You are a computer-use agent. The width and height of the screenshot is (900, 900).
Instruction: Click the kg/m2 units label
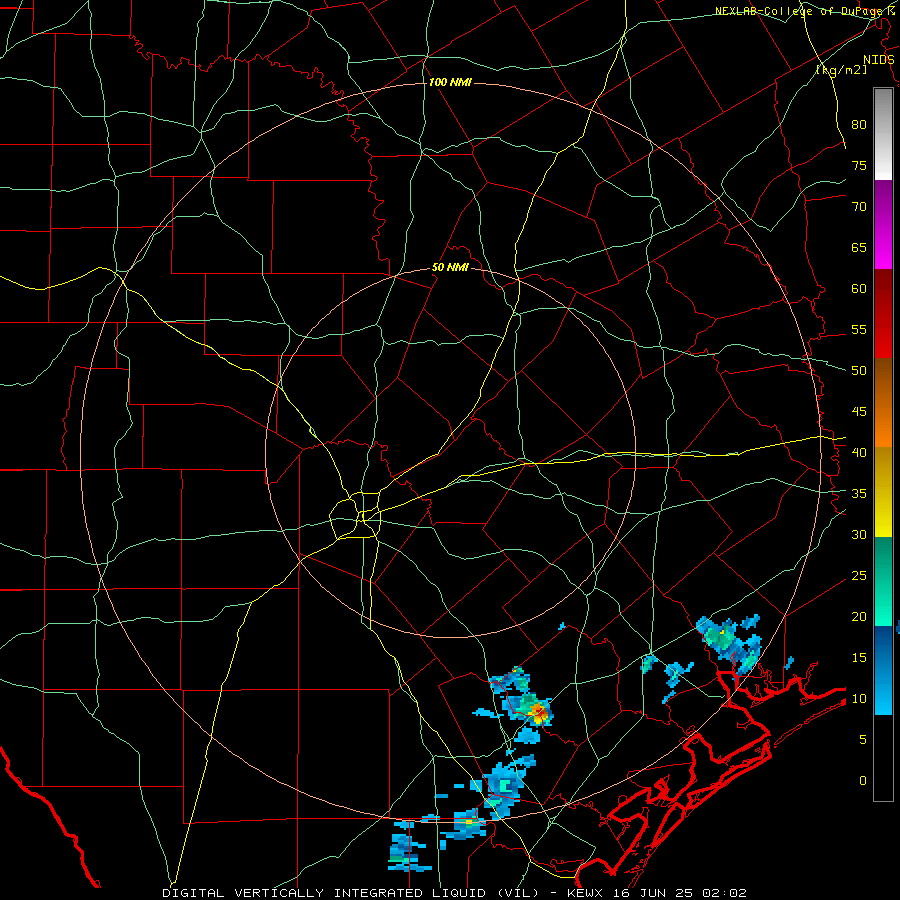point(841,70)
